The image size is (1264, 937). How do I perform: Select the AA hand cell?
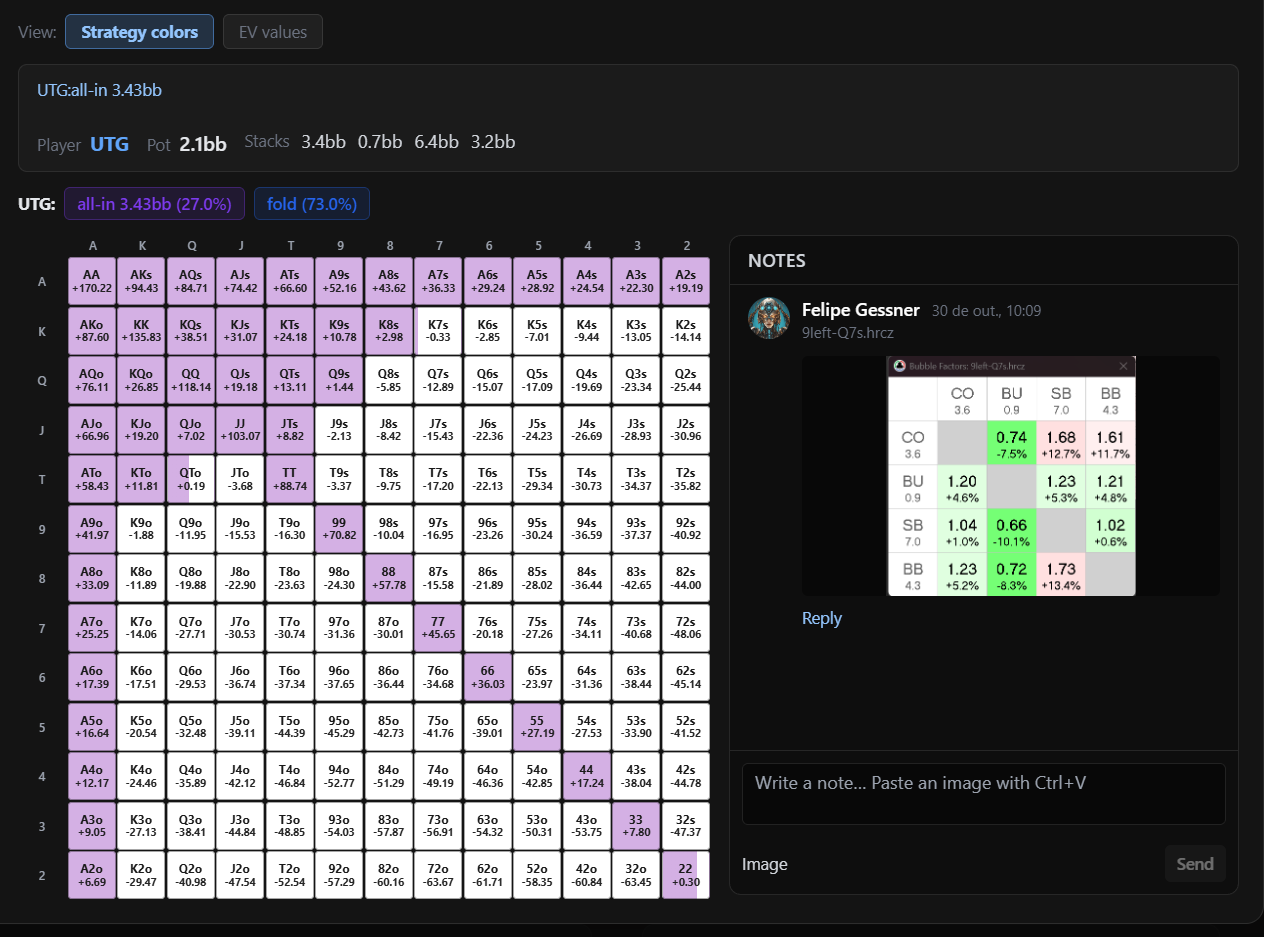click(92, 281)
